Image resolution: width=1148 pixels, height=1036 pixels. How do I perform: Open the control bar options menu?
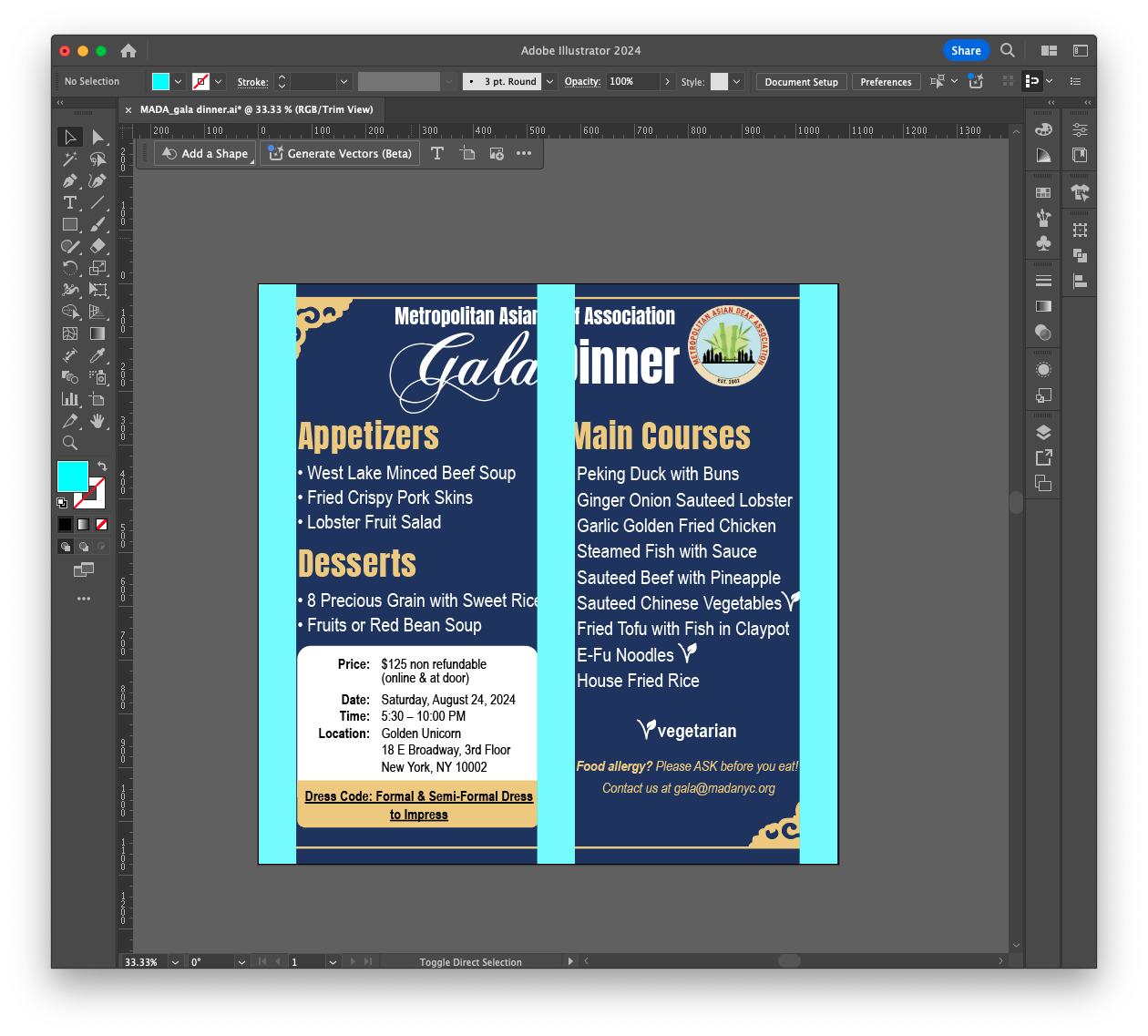(1075, 81)
